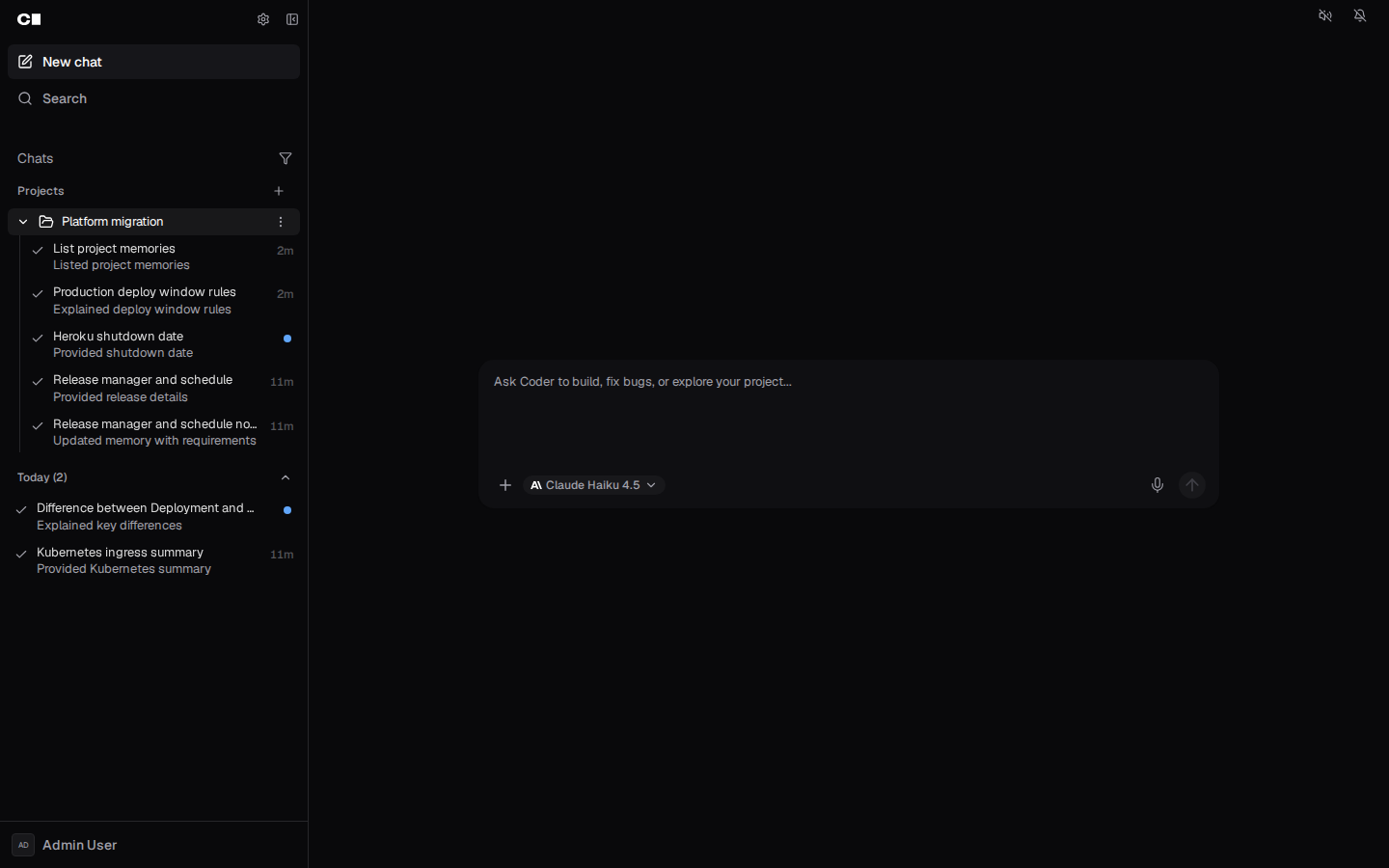Open Production deploy window rules chat

coord(161,301)
